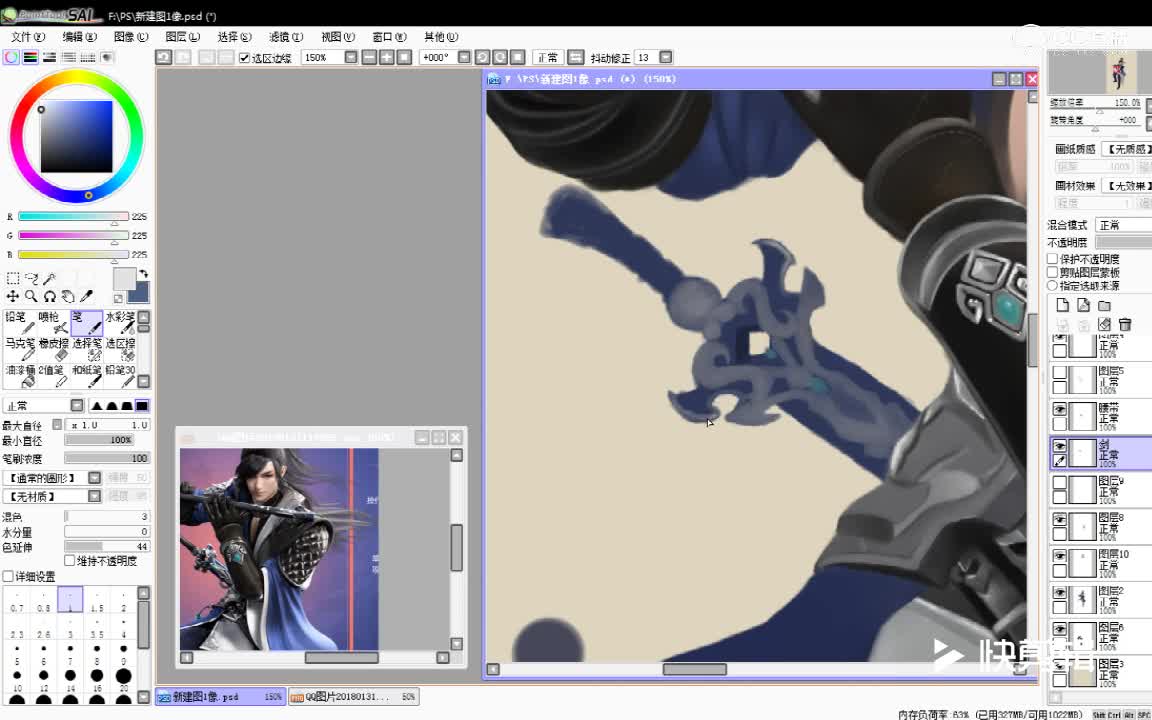Viewport: 1152px width, 720px height.
Task: Expand the 【通常的圆形】 brush shape dropdown
Action: (x=94, y=478)
